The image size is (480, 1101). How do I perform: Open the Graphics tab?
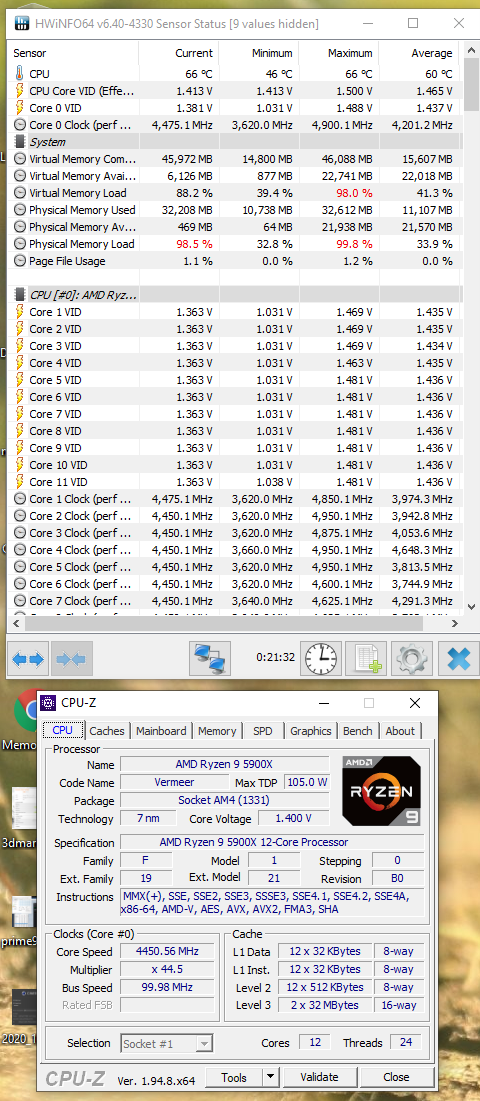[311, 731]
